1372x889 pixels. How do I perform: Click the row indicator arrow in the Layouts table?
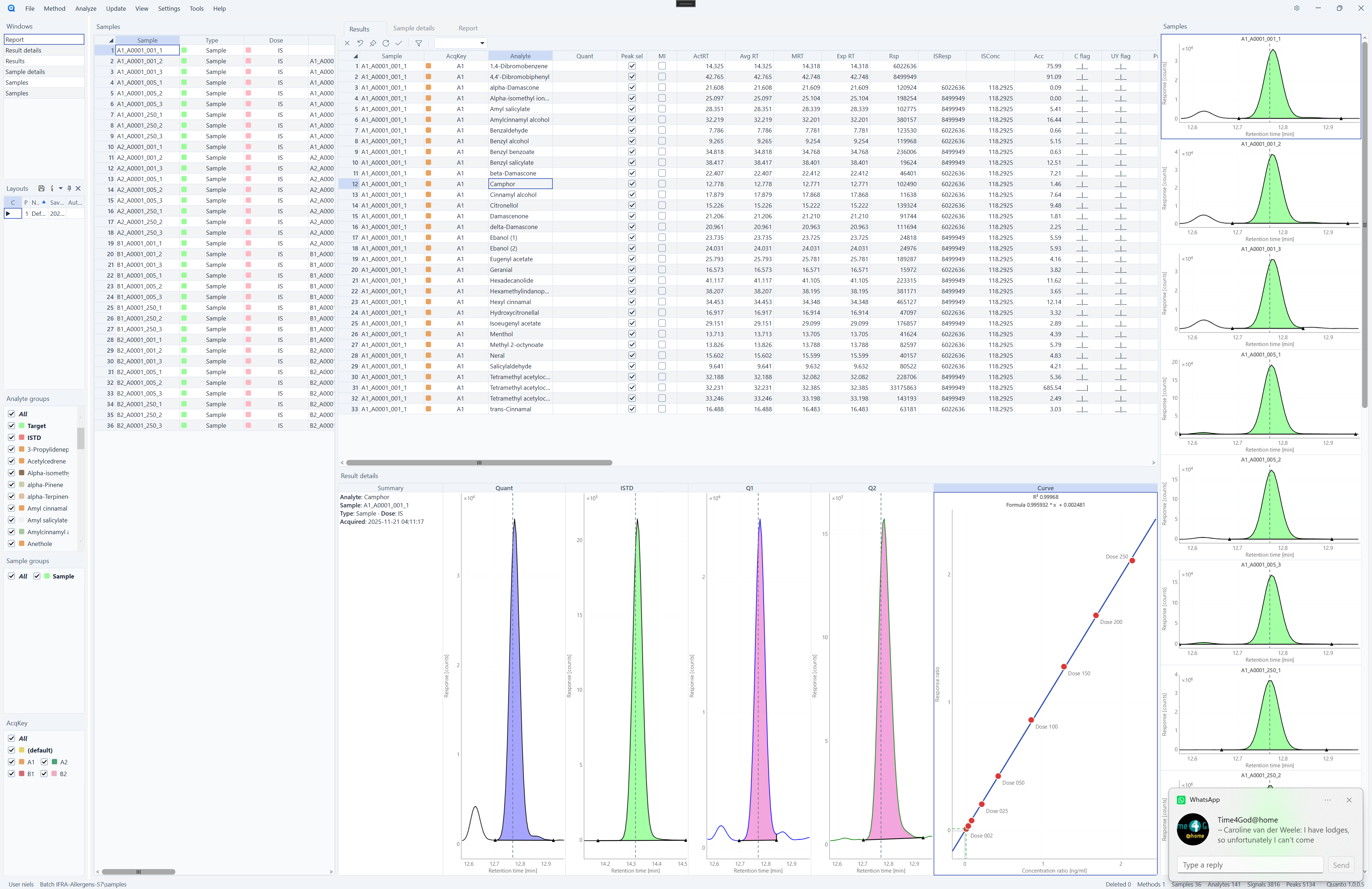click(8, 213)
